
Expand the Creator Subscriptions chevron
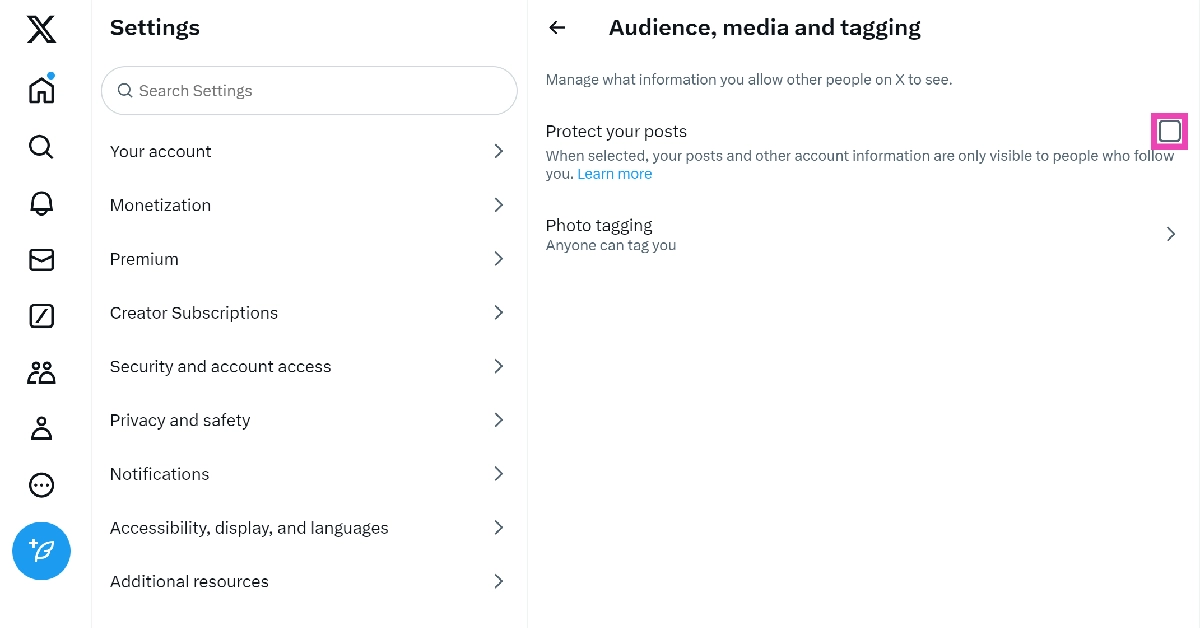click(x=498, y=313)
